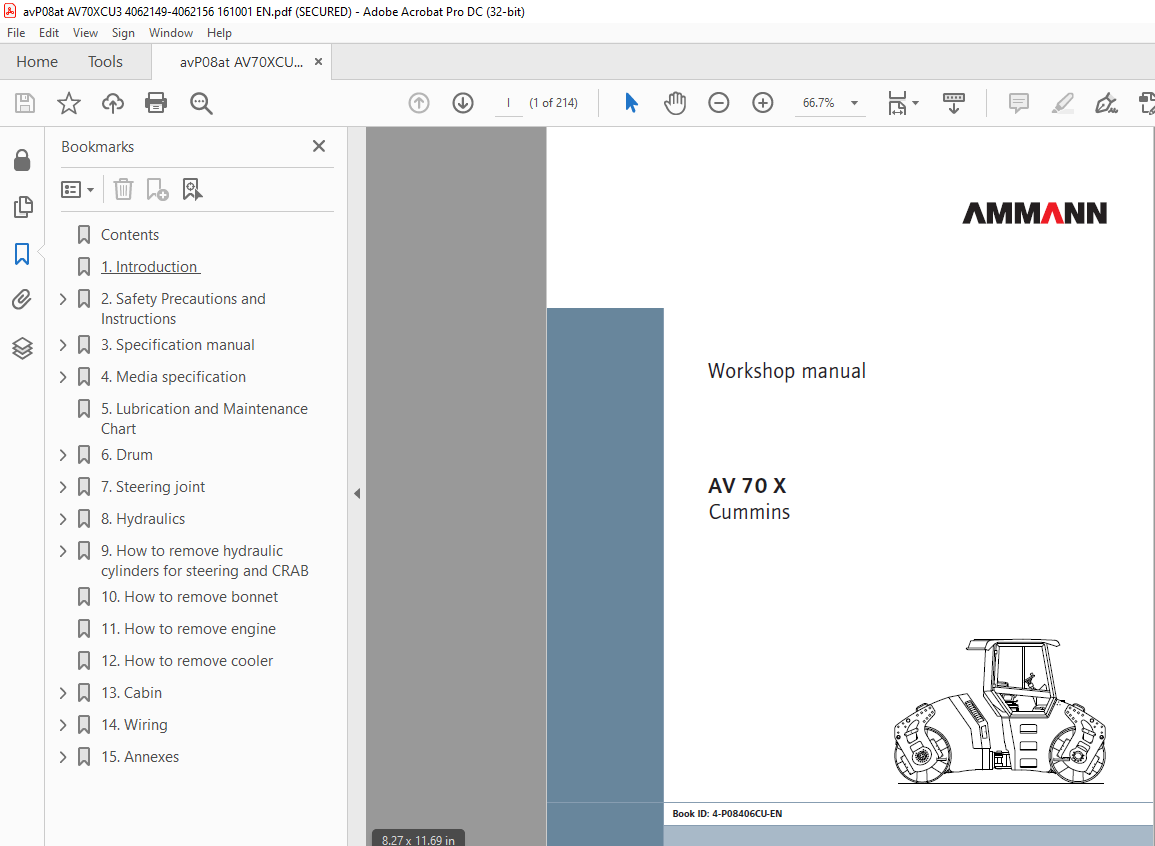1155x846 pixels.
Task: Expand the 6. Drum bookmark
Action: (x=63, y=455)
